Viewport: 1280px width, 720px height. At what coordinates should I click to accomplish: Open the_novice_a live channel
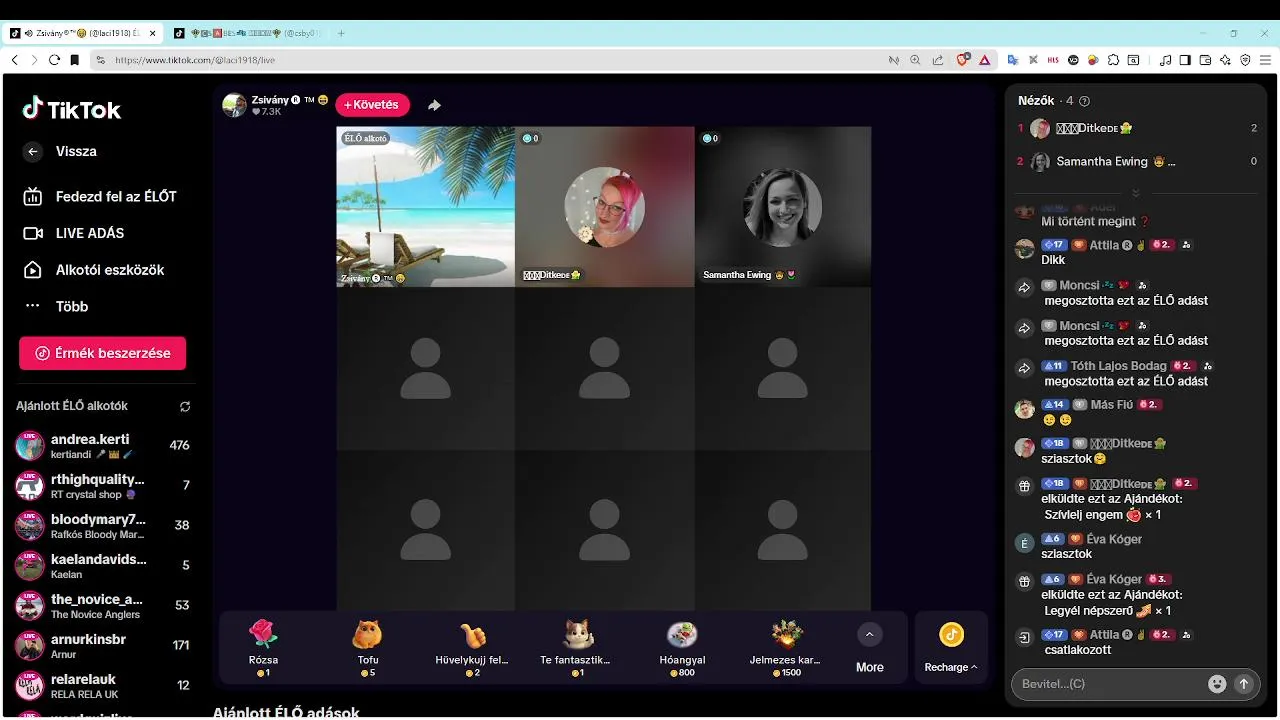102,606
